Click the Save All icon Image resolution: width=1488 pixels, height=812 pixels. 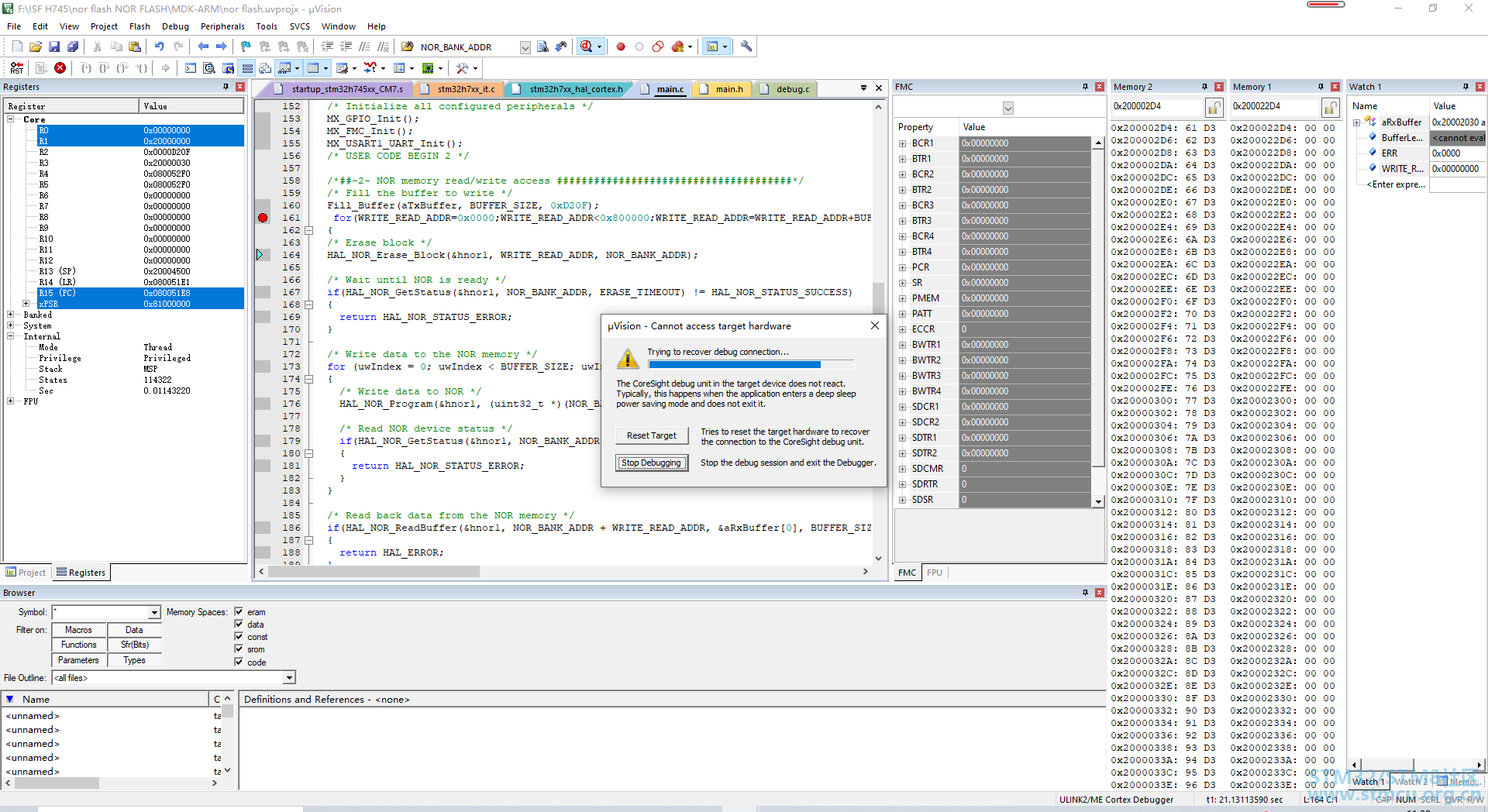72,46
